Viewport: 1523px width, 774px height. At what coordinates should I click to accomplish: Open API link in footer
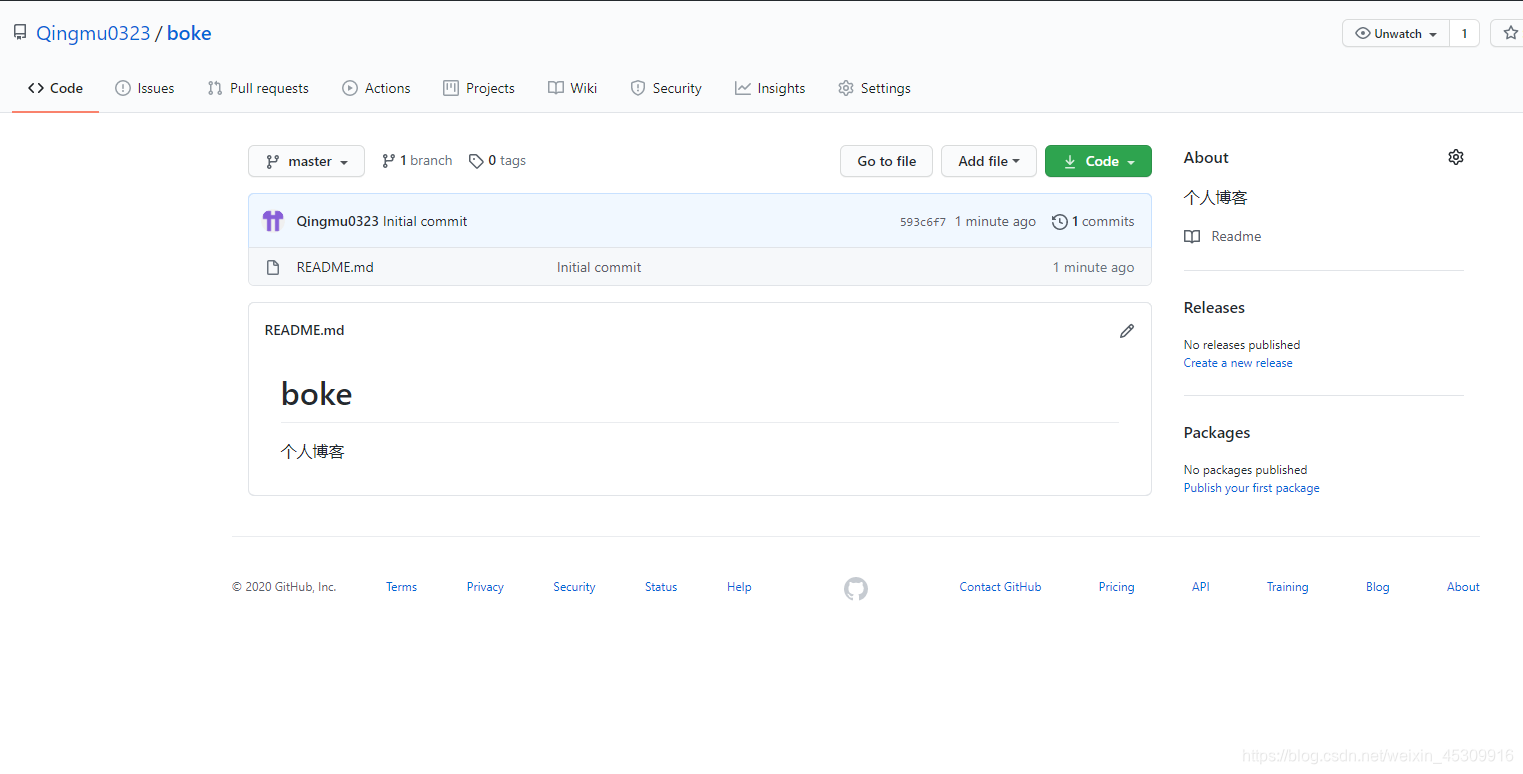(x=1201, y=587)
